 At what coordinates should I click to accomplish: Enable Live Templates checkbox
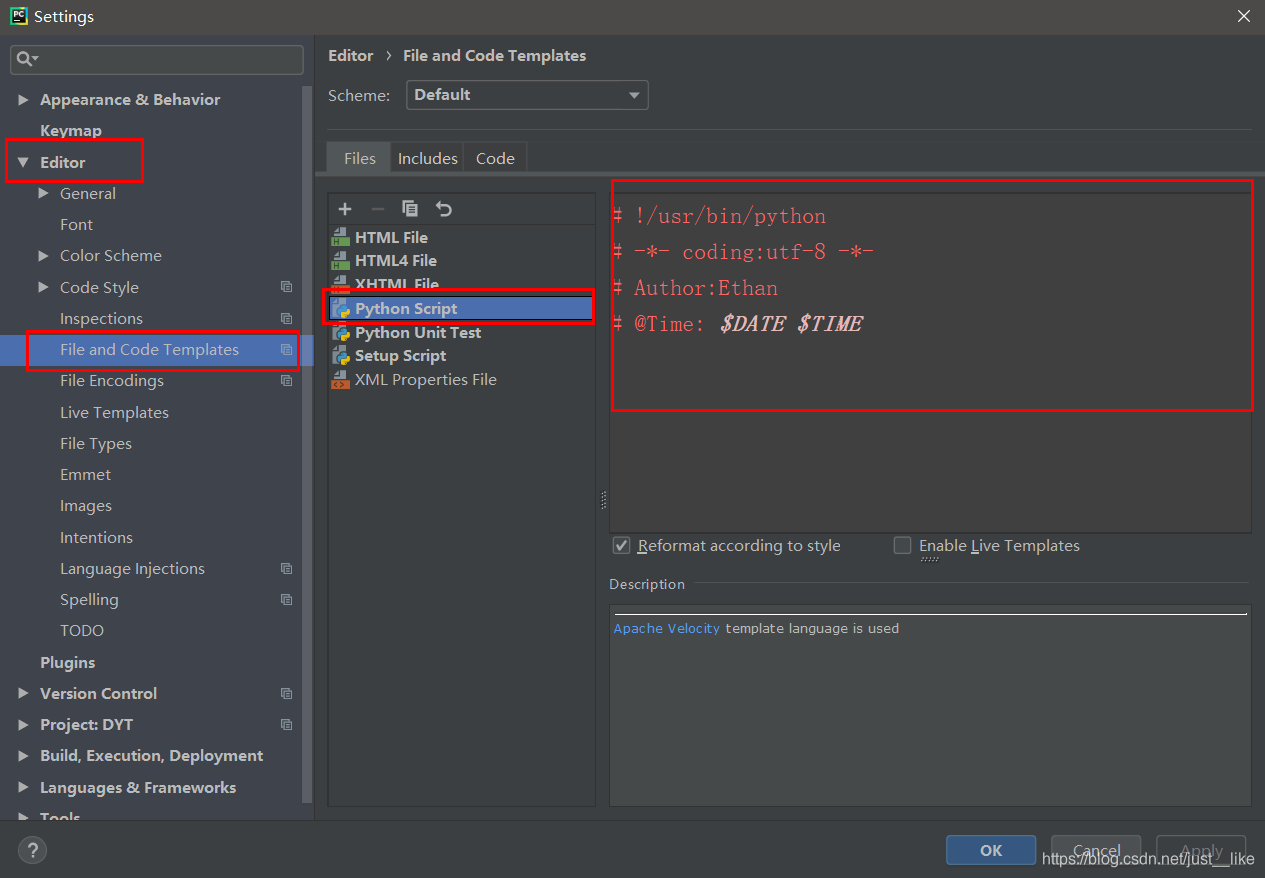(x=903, y=546)
